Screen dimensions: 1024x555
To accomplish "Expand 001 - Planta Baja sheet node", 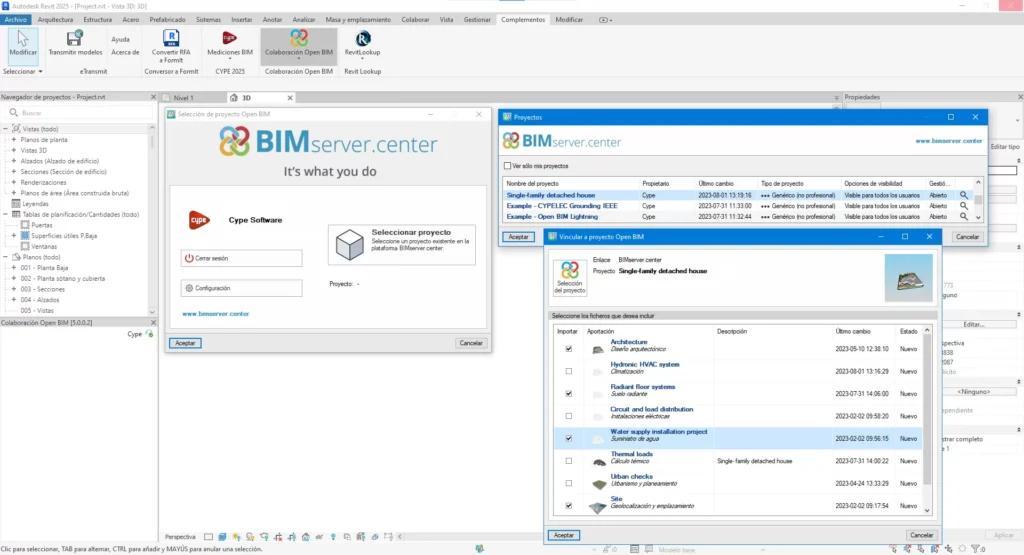I will (14, 268).
